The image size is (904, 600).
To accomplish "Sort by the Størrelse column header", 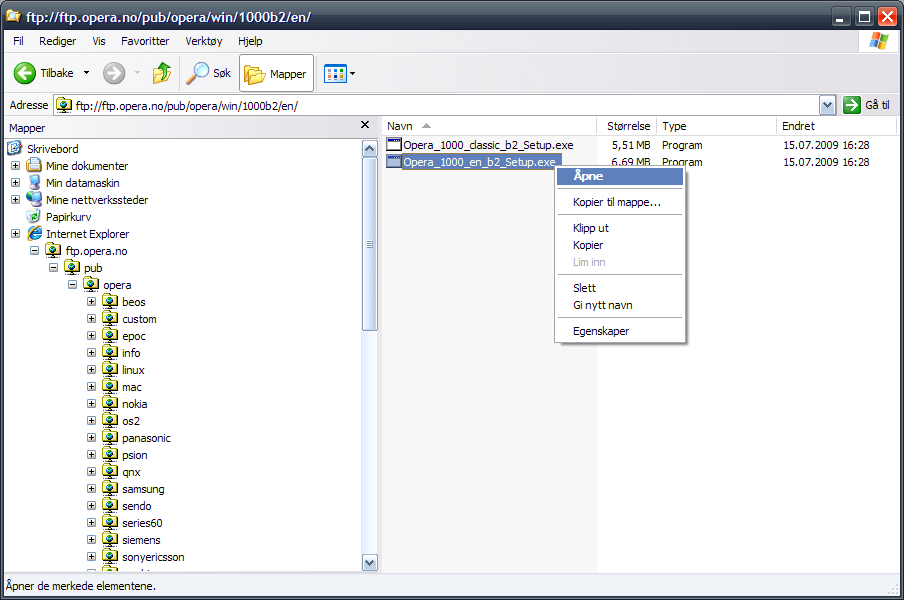I will click(627, 126).
